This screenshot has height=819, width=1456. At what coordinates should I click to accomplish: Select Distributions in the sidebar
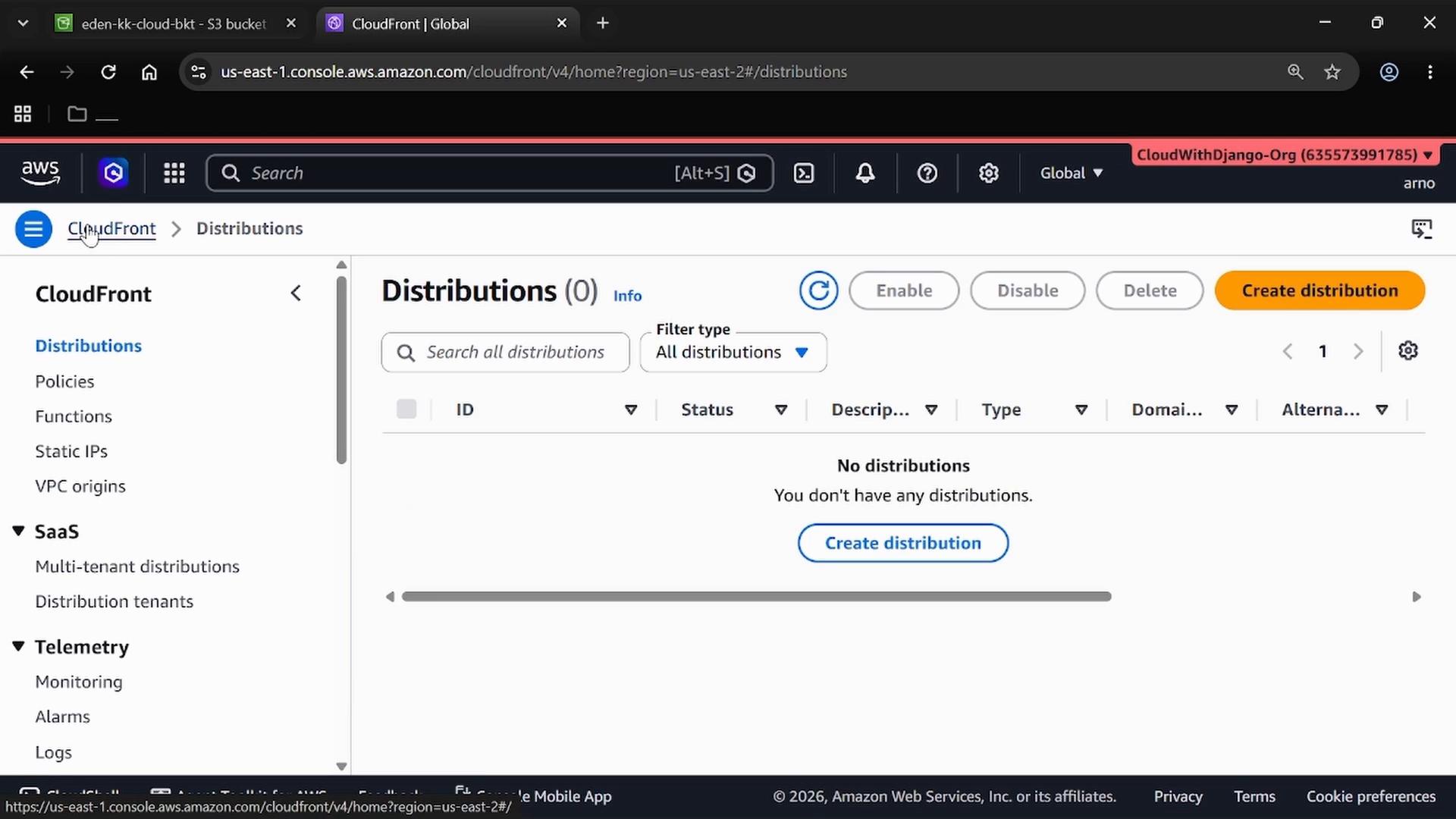(x=89, y=346)
